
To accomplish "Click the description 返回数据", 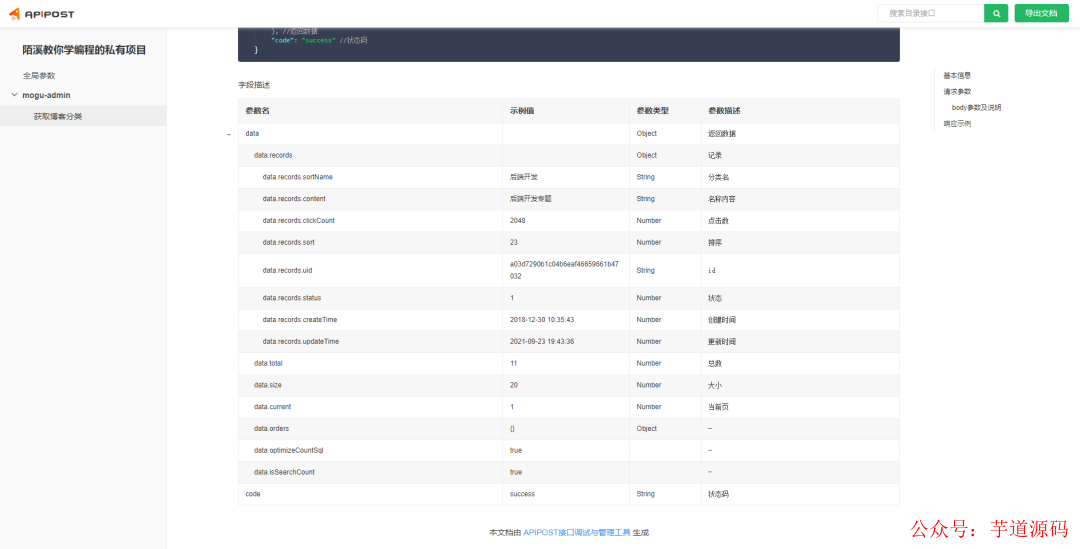I will [x=721, y=134].
